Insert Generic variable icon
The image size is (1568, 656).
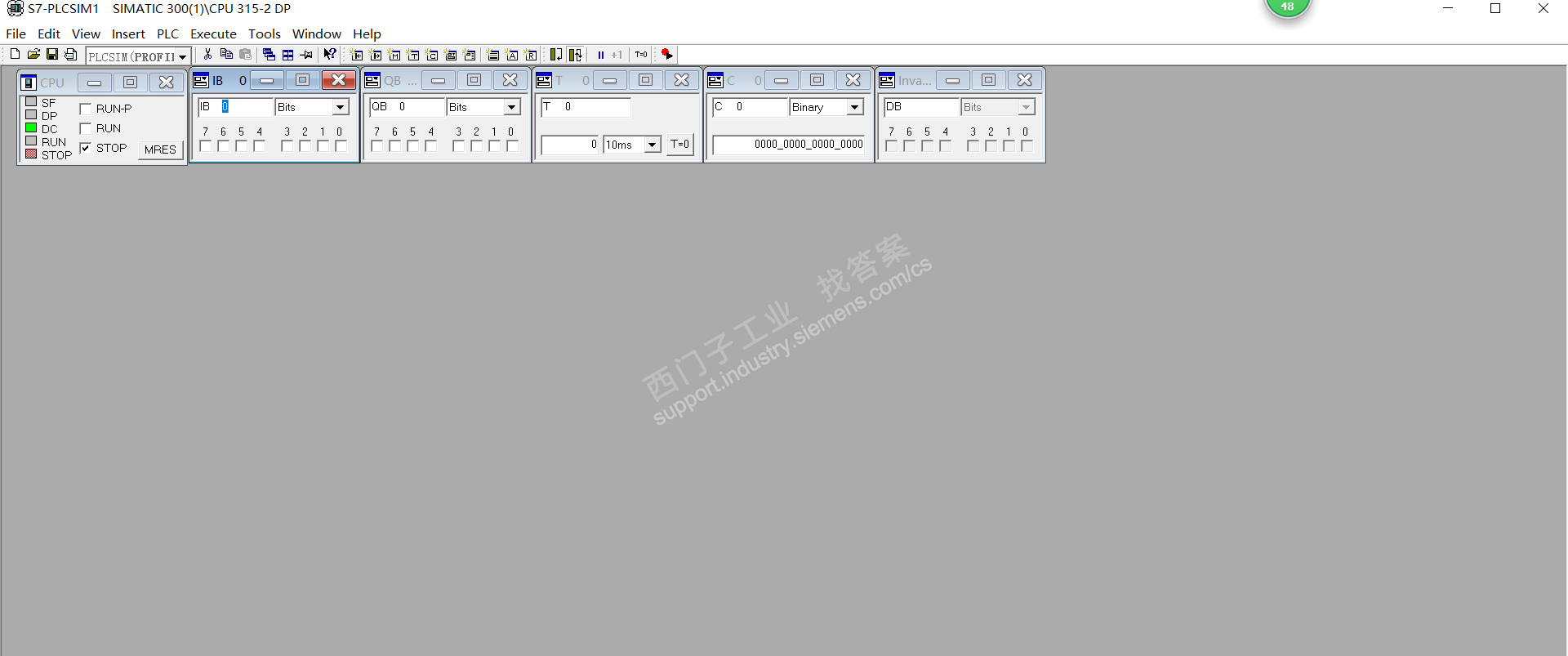coord(450,55)
